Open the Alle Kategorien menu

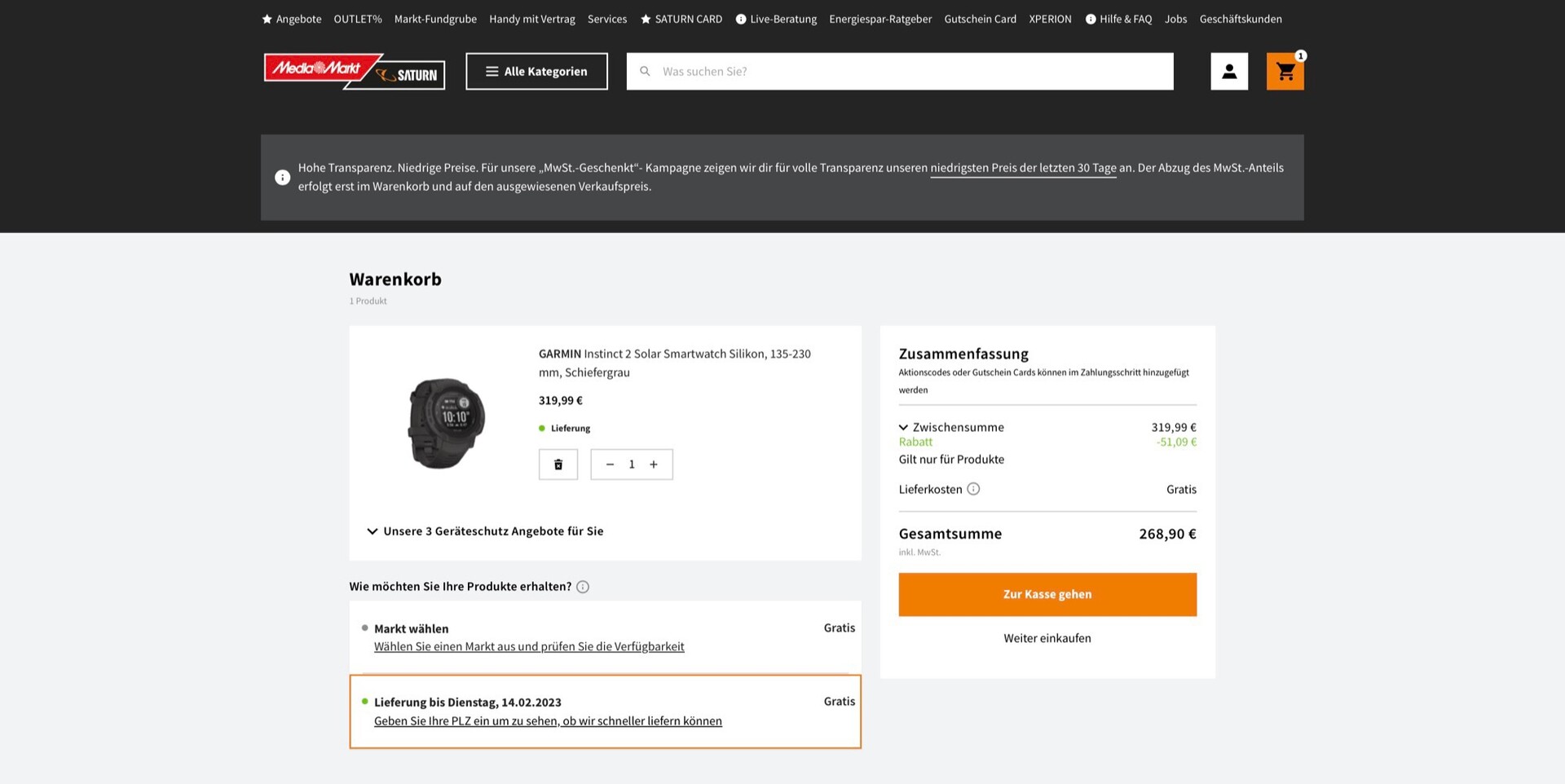coord(536,72)
